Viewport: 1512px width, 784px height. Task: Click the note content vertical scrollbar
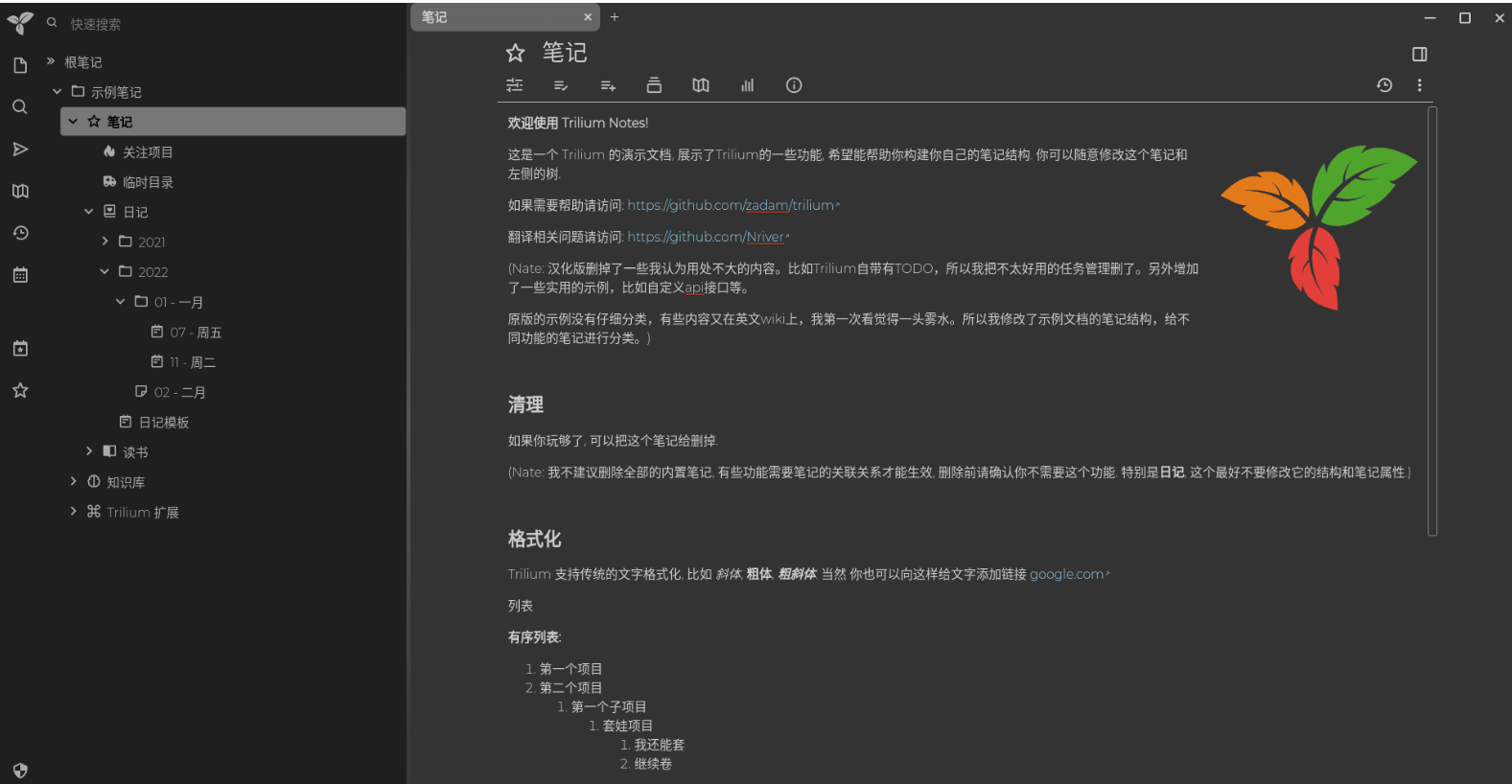click(1432, 321)
